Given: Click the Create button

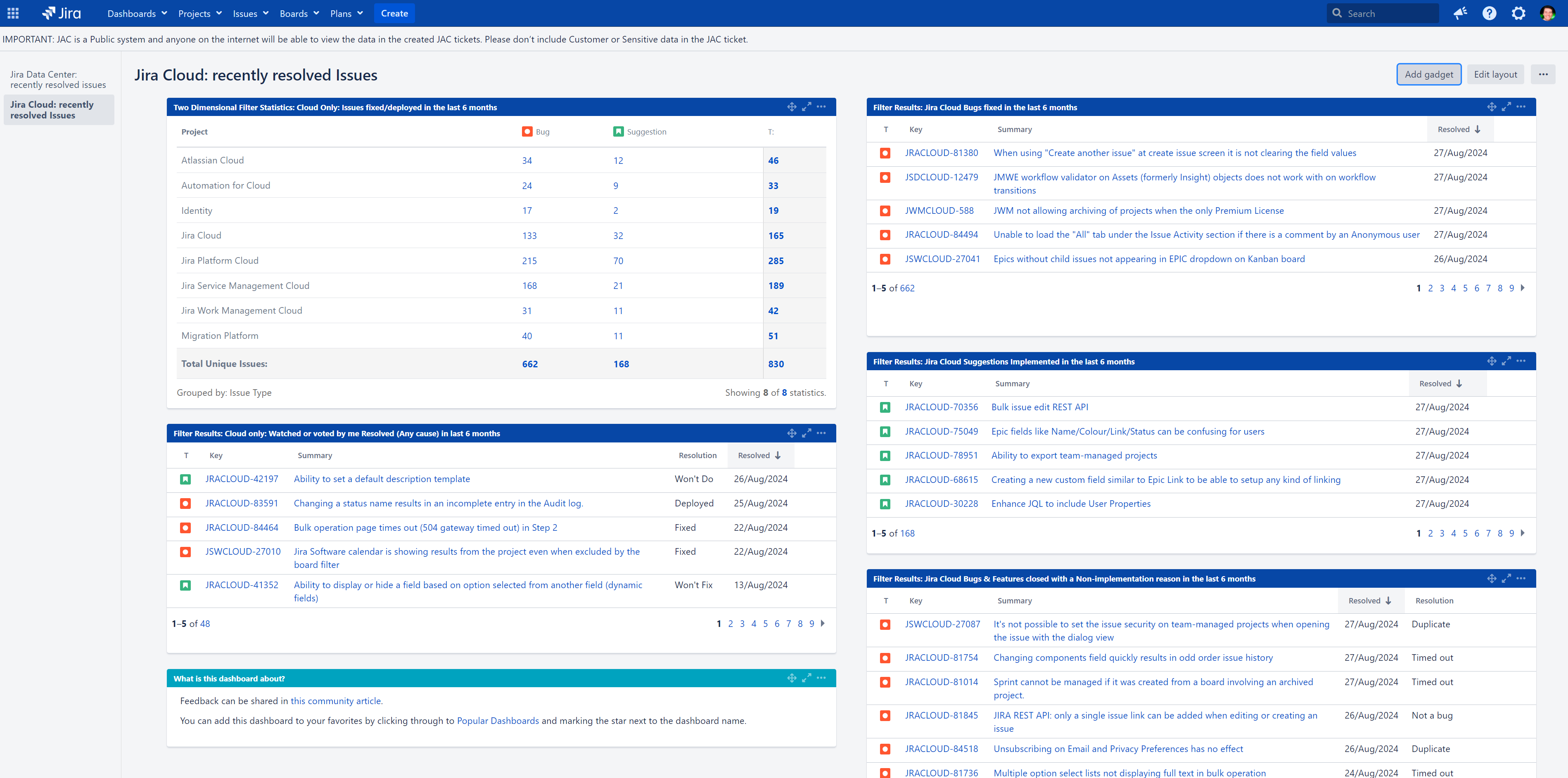Looking at the screenshot, I should pyautogui.click(x=394, y=13).
